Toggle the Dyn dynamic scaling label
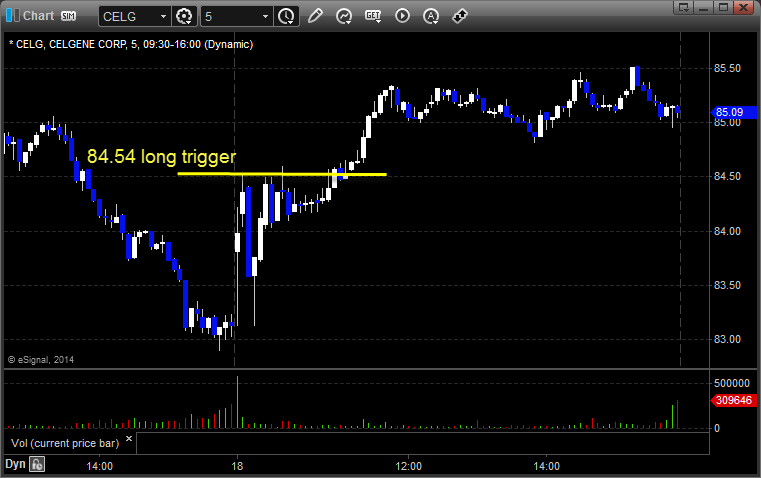Viewport: 761px width, 478px height. [15, 464]
